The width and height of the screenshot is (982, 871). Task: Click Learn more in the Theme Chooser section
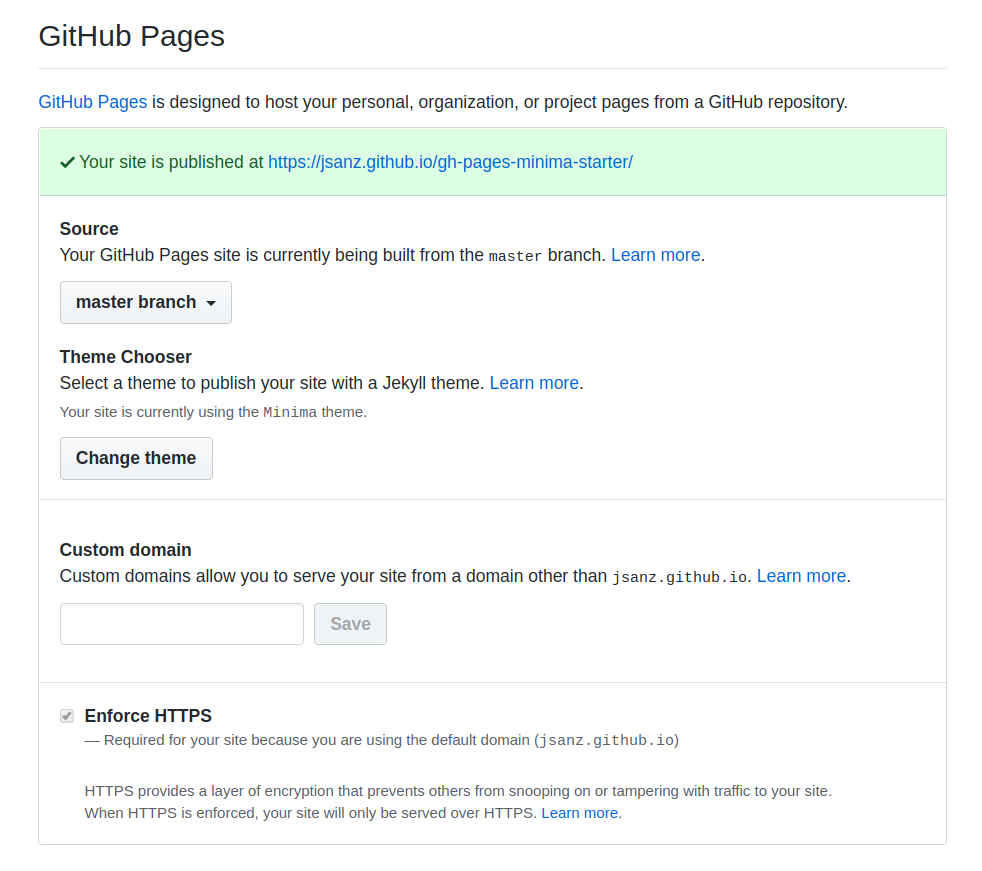(x=534, y=383)
